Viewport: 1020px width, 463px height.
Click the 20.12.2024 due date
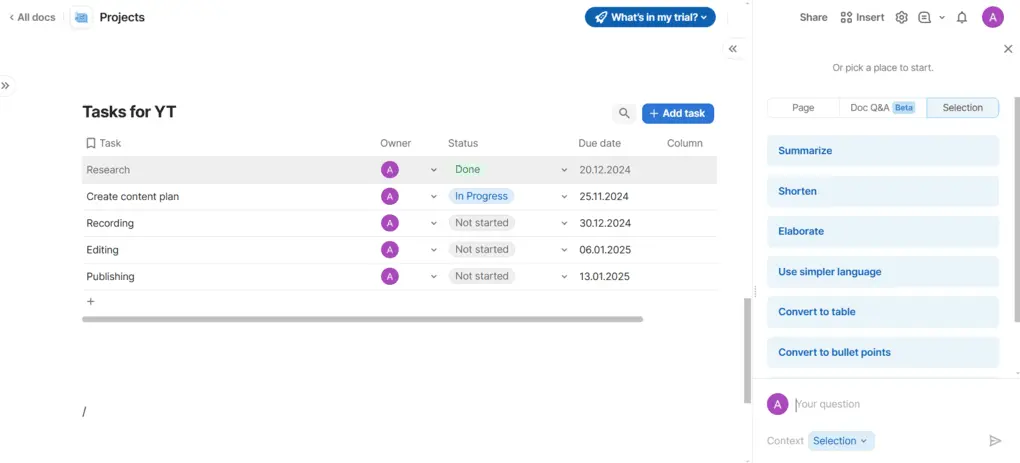[605, 170]
